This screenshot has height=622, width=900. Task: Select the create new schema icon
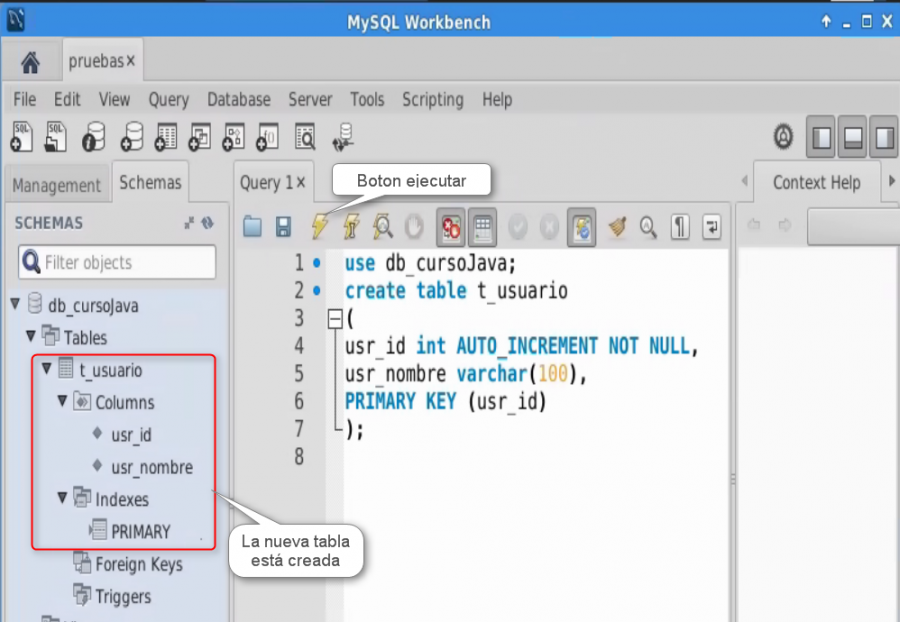[131, 136]
